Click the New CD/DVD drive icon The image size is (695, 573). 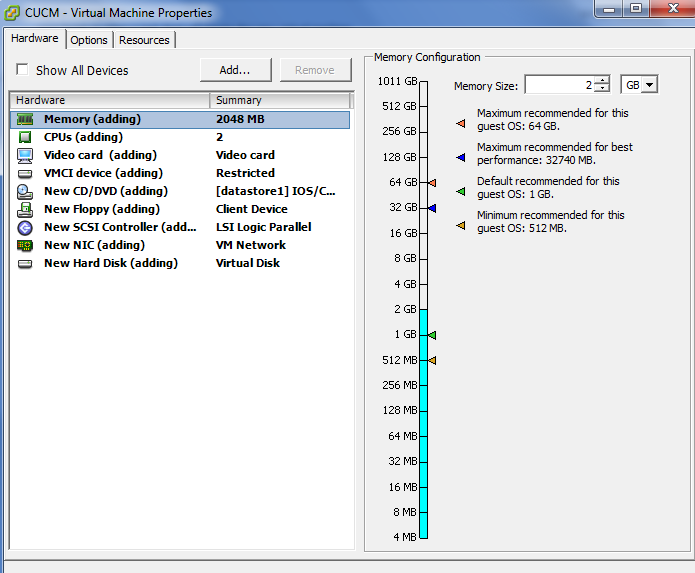point(25,191)
